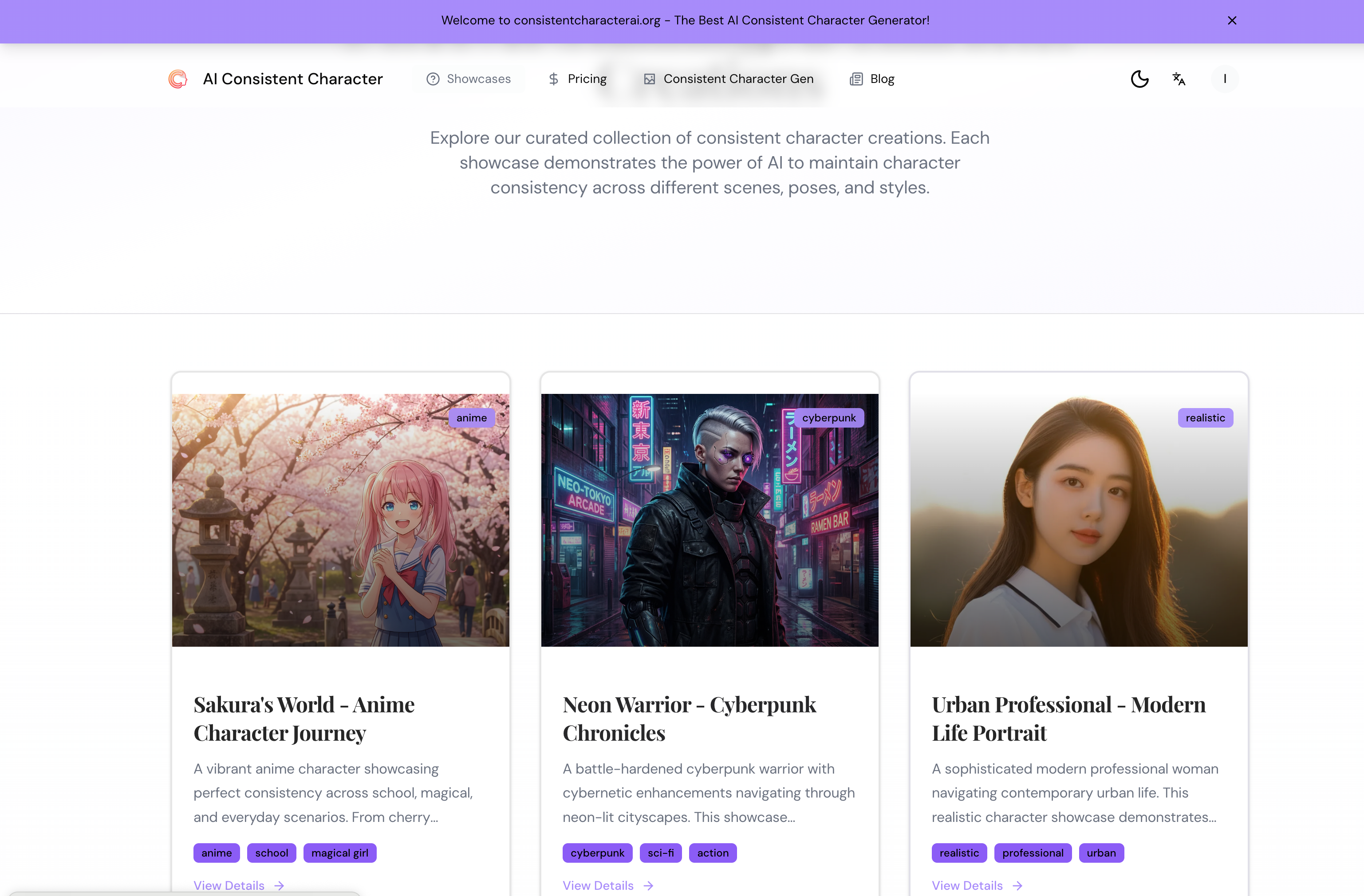Toggle dark mode with the moon icon
The height and width of the screenshot is (896, 1364).
1139,79
